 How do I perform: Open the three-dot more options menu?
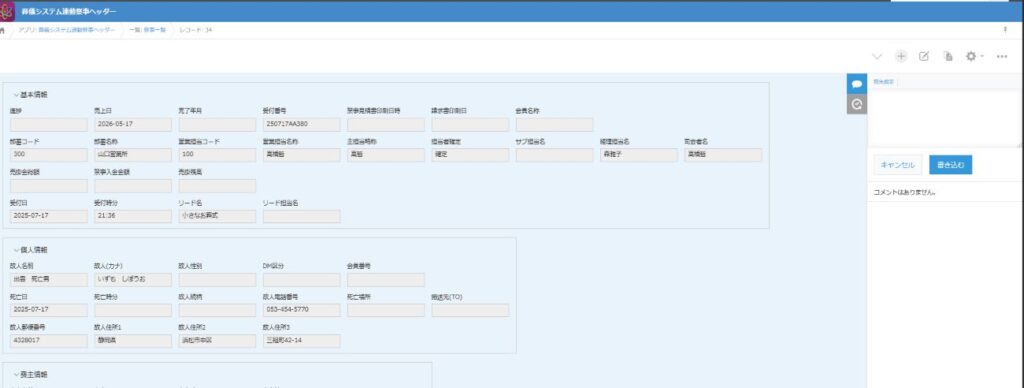1002,57
